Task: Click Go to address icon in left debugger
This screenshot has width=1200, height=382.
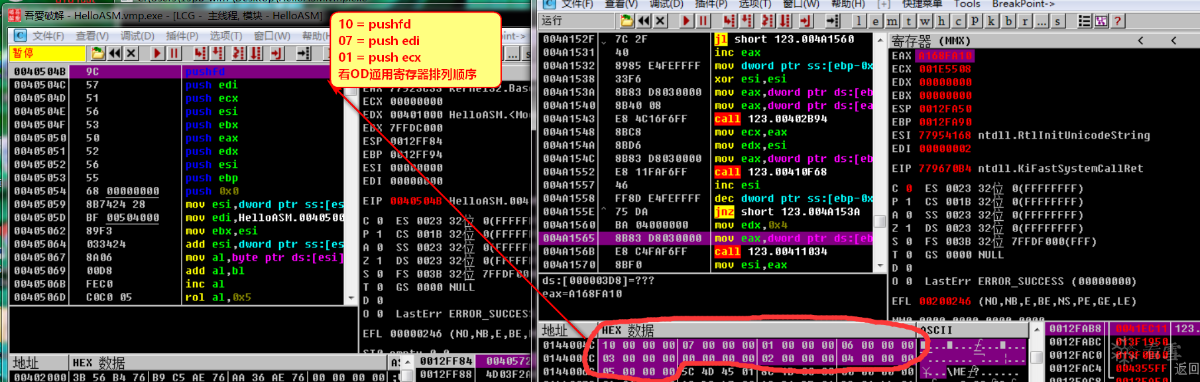Action: (304, 53)
